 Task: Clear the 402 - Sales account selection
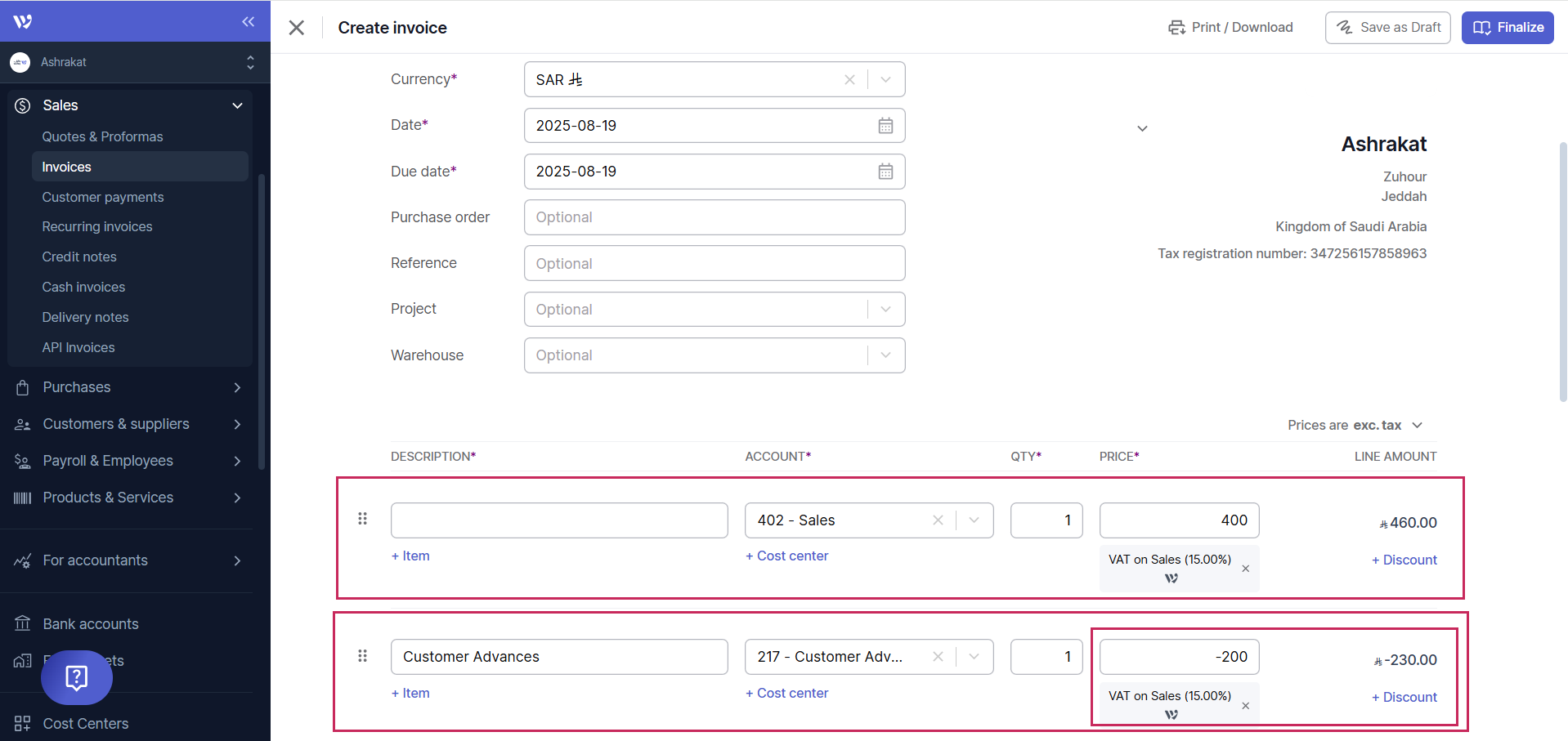pyautogui.click(x=938, y=520)
